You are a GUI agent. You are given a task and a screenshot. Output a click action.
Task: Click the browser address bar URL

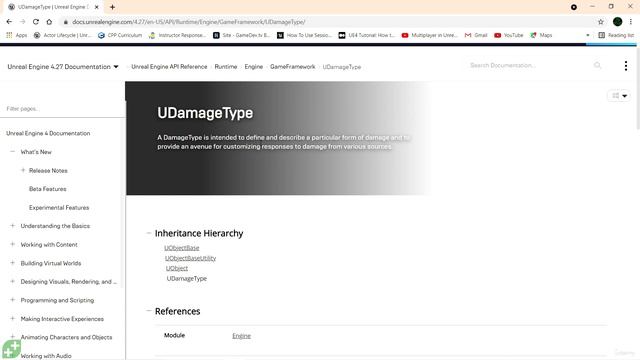[x=189, y=22]
